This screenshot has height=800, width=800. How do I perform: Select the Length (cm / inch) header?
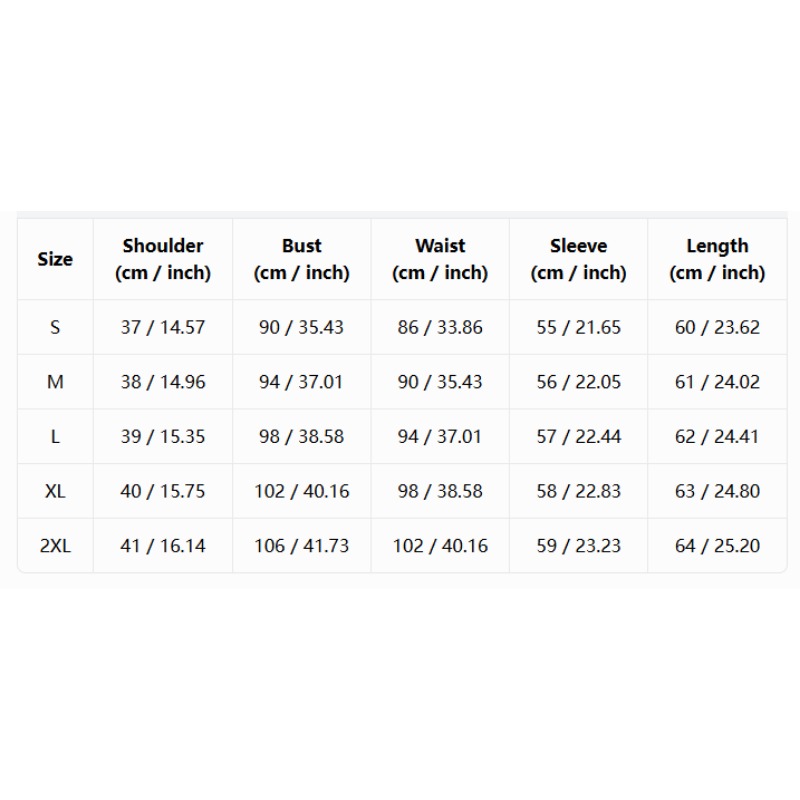[717, 259]
